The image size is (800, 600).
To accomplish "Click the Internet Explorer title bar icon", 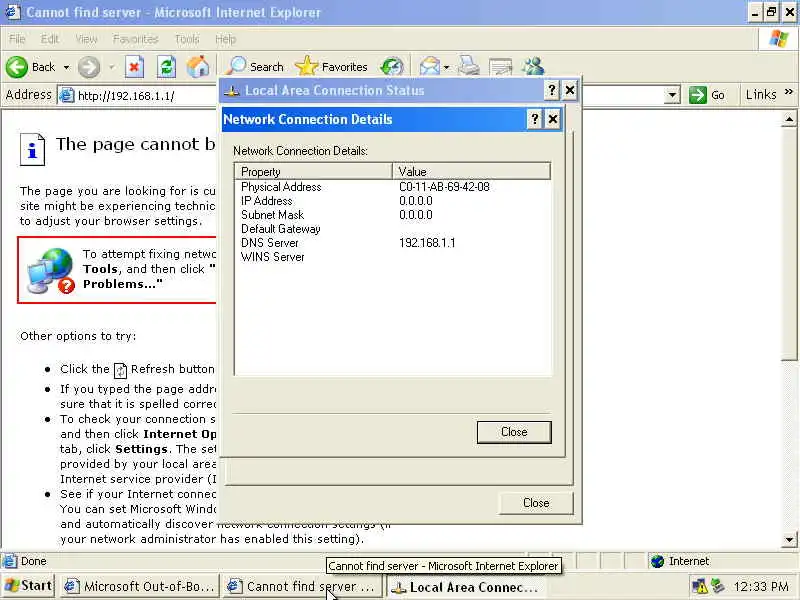I will click(12, 12).
